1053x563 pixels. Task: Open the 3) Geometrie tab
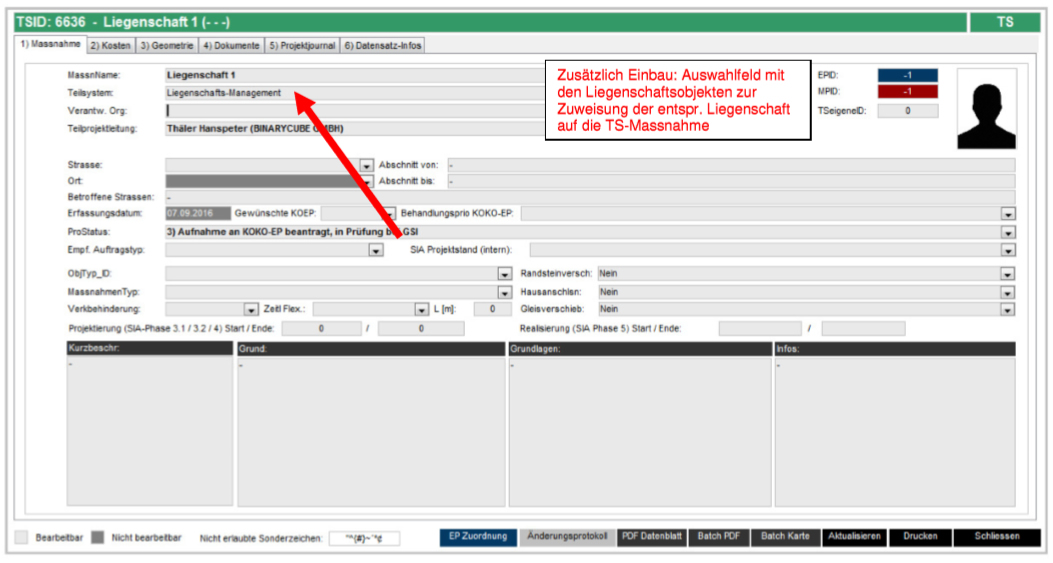166,45
